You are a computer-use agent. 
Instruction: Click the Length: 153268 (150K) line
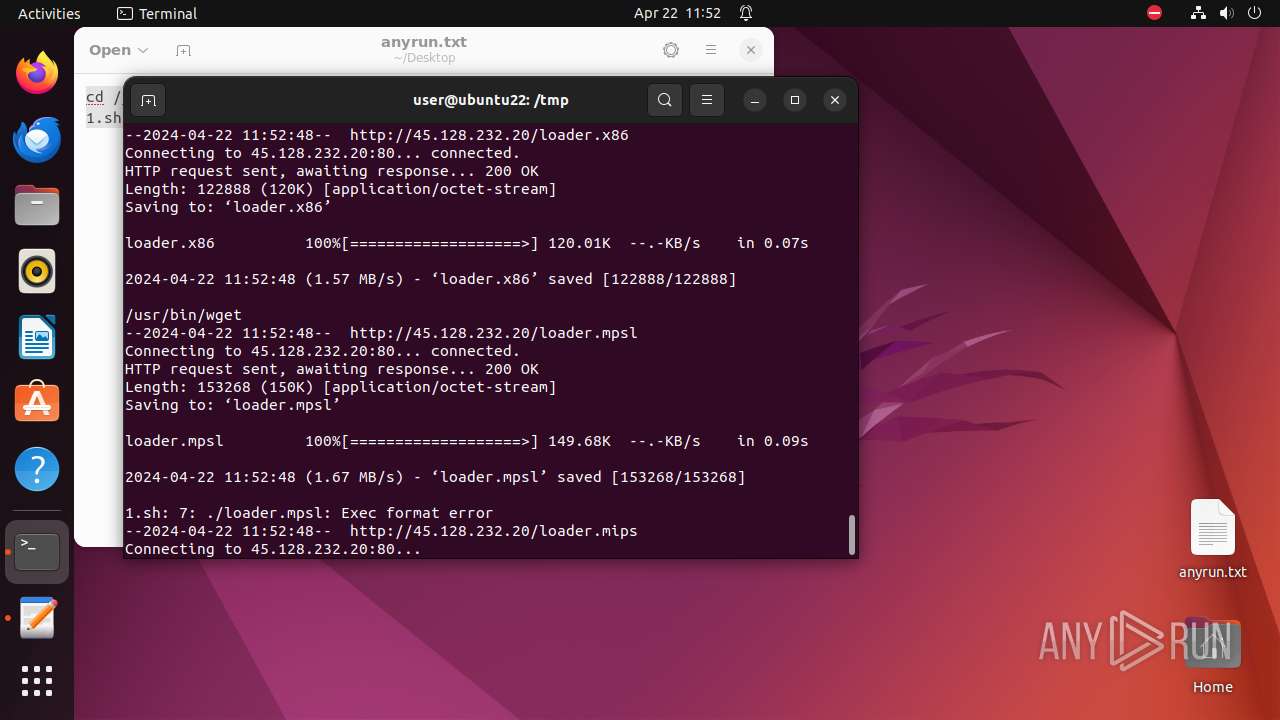[341, 387]
